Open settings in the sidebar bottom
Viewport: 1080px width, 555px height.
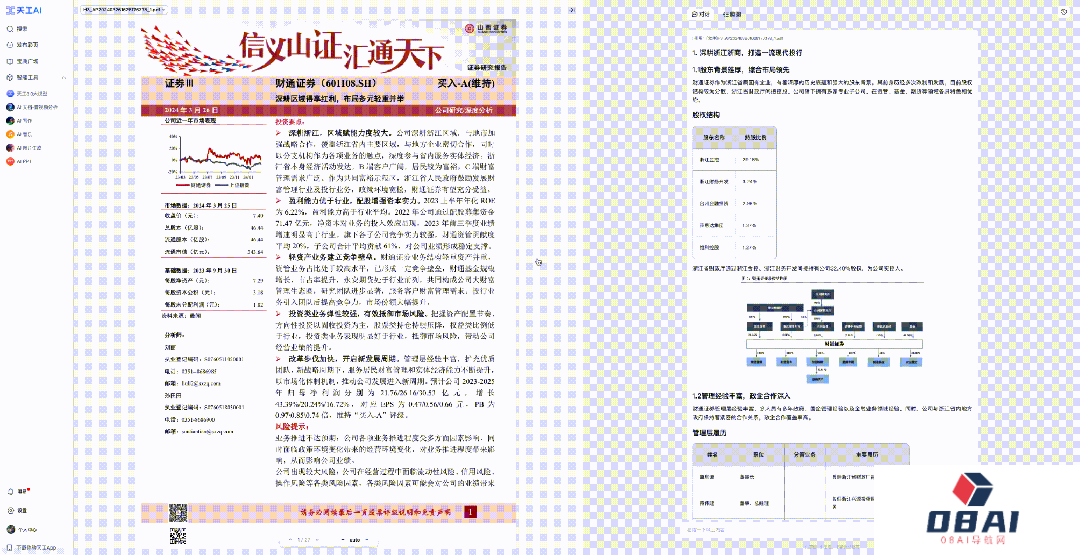(x=20, y=510)
